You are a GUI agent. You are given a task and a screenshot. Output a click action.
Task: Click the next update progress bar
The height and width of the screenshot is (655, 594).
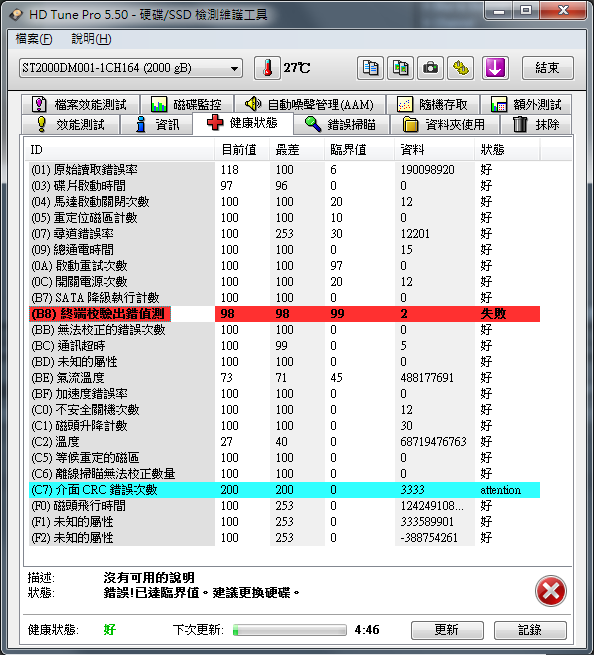click(x=289, y=630)
